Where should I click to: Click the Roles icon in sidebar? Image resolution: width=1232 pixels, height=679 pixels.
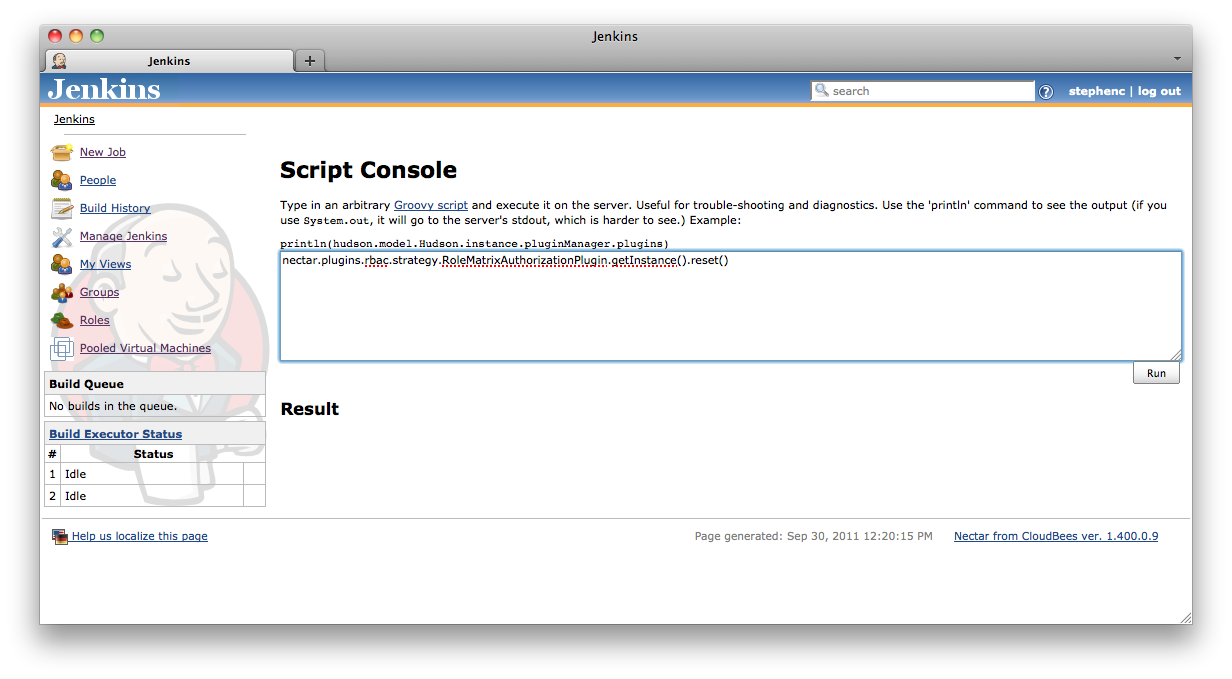point(62,320)
